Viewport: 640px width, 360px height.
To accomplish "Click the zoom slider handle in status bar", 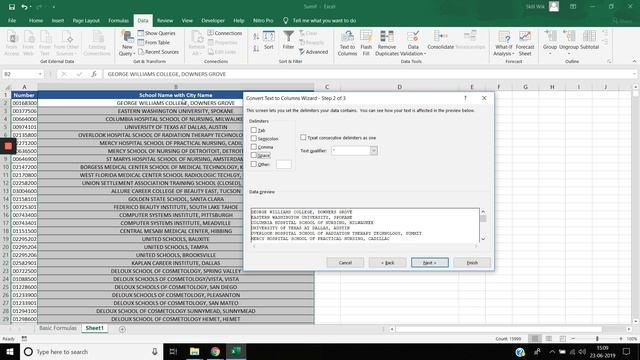I will [597, 339].
